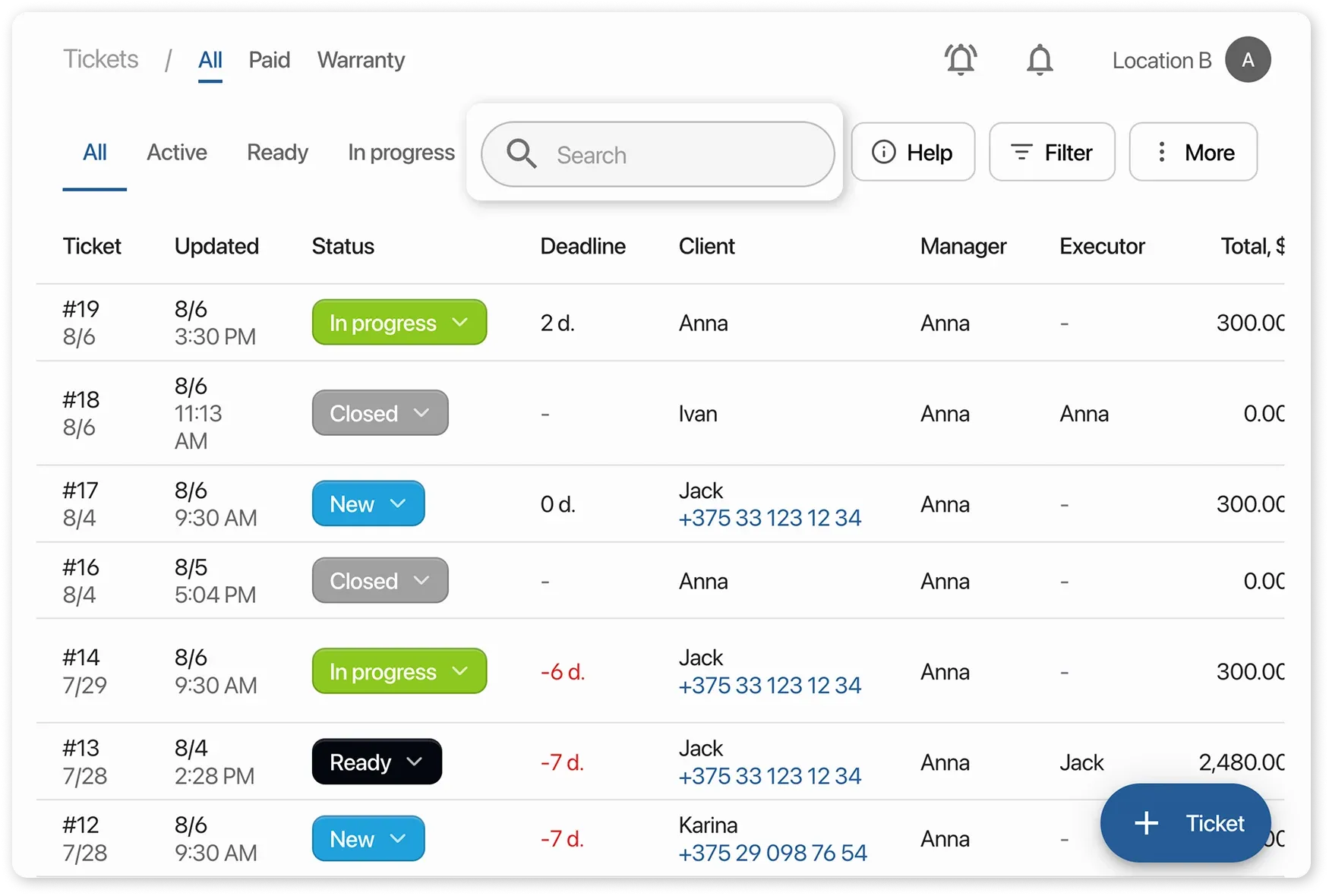The image size is (1329, 896).
Task: Change status of ticket #19 from In progress
Action: (399, 322)
